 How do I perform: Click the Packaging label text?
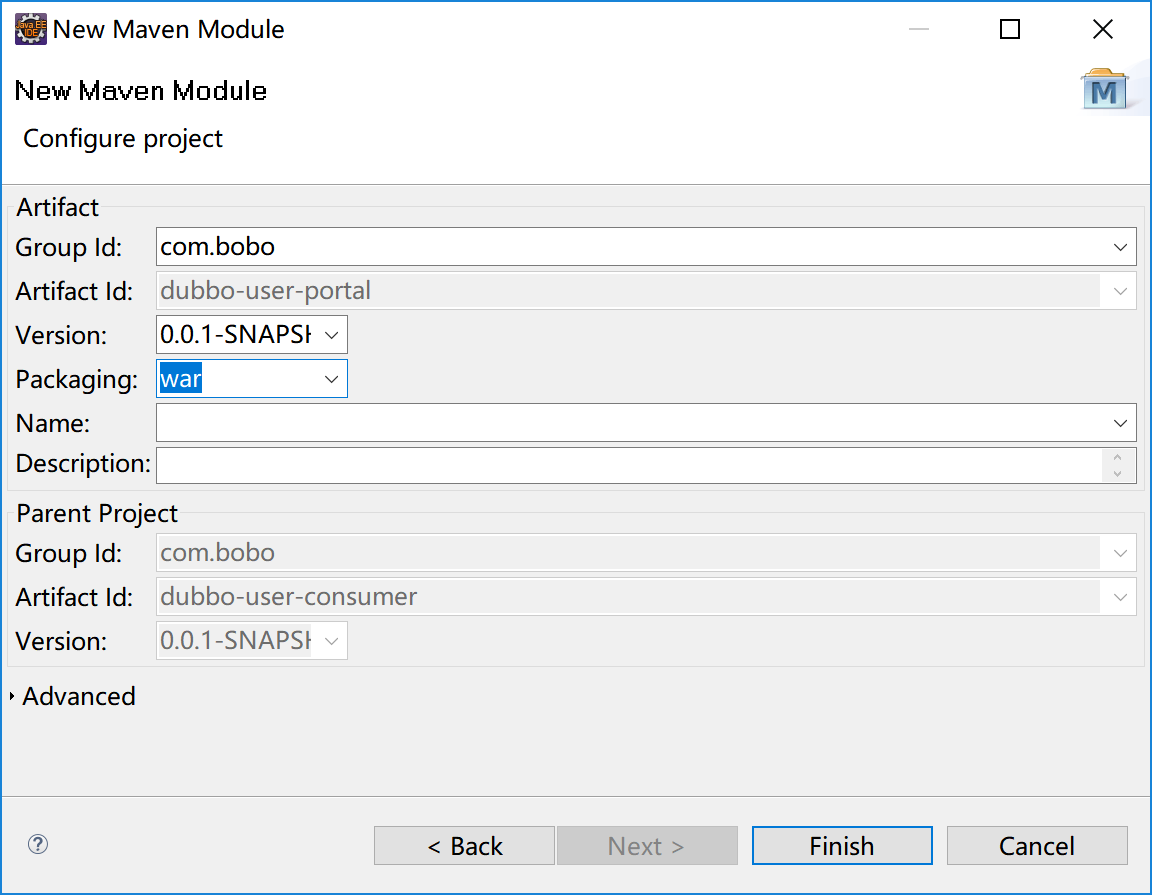(76, 380)
